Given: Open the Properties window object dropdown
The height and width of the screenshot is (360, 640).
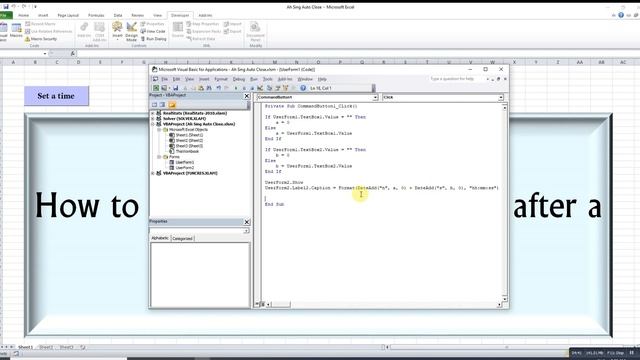Looking at the screenshot, I should coord(246,231).
